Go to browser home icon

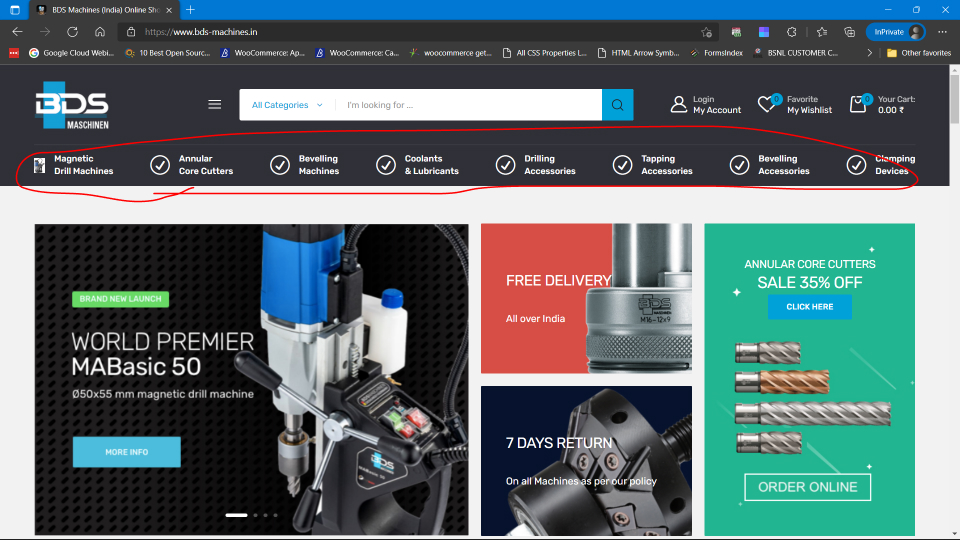(x=100, y=32)
